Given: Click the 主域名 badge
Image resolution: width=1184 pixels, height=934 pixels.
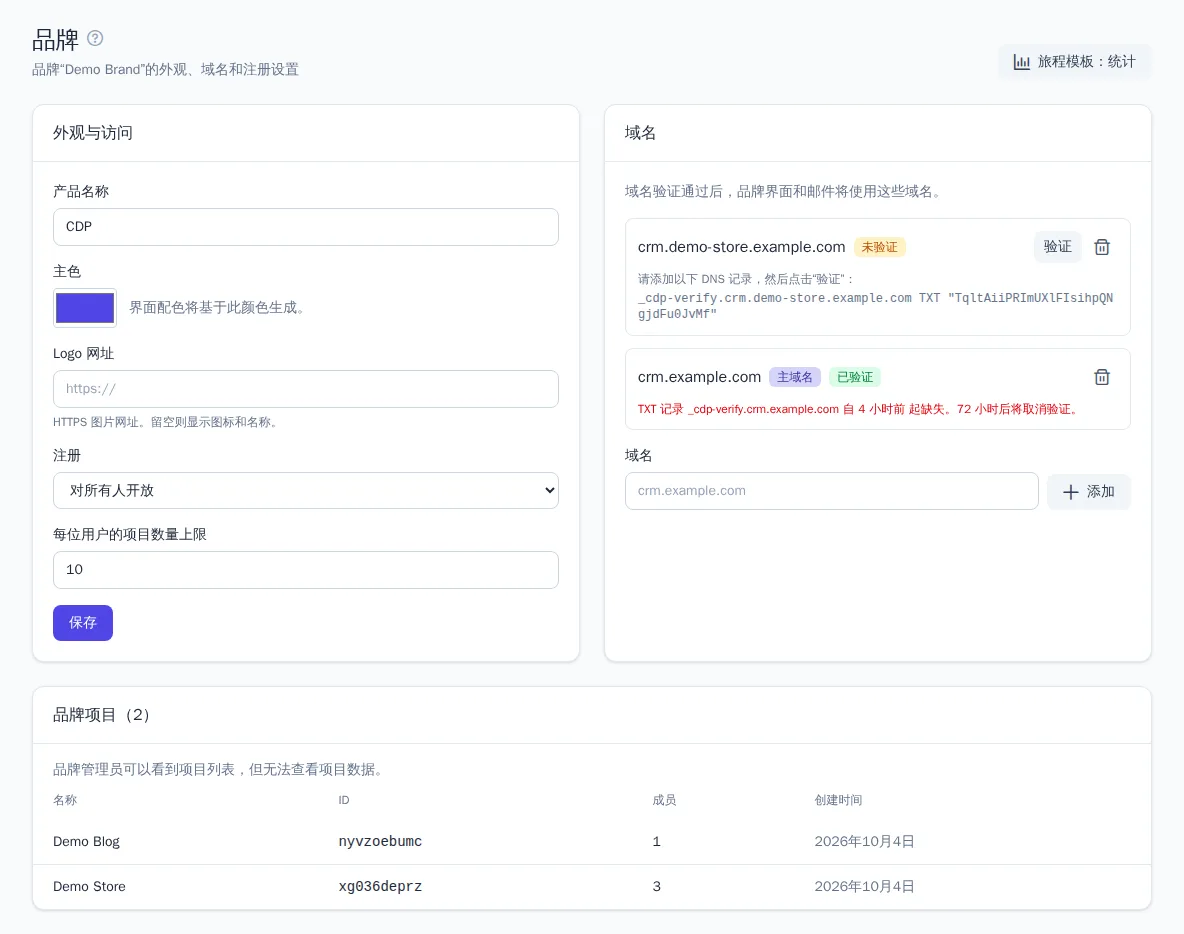Looking at the screenshot, I should point(795,377).
